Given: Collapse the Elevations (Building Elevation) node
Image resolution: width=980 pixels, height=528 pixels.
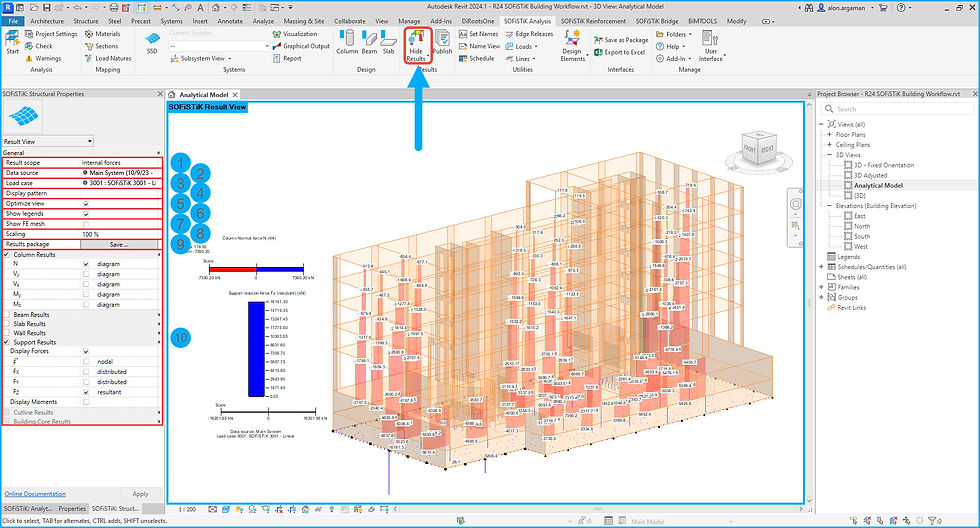Looking at the screenshot, I should (829, 206).
